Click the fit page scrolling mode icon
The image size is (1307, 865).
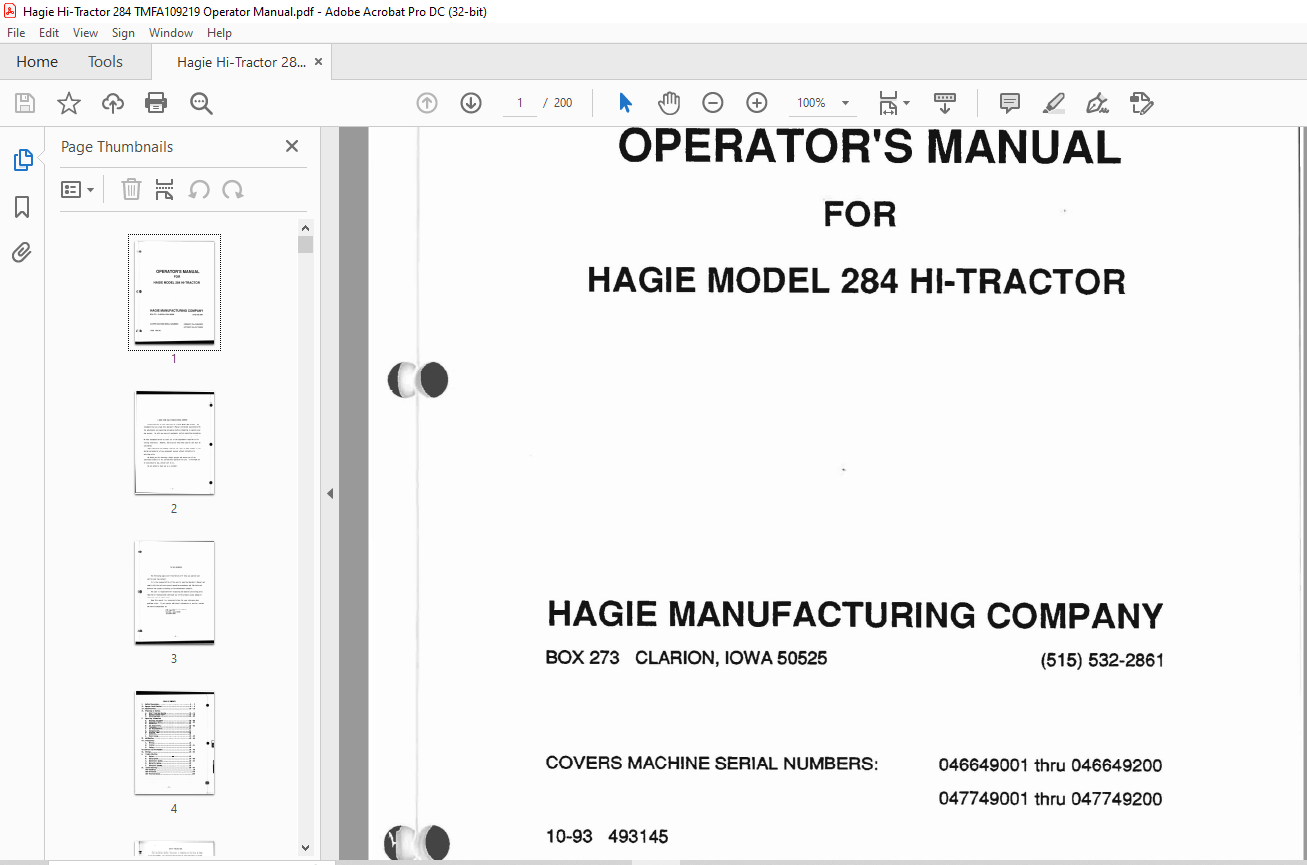[x=888, y=103]
